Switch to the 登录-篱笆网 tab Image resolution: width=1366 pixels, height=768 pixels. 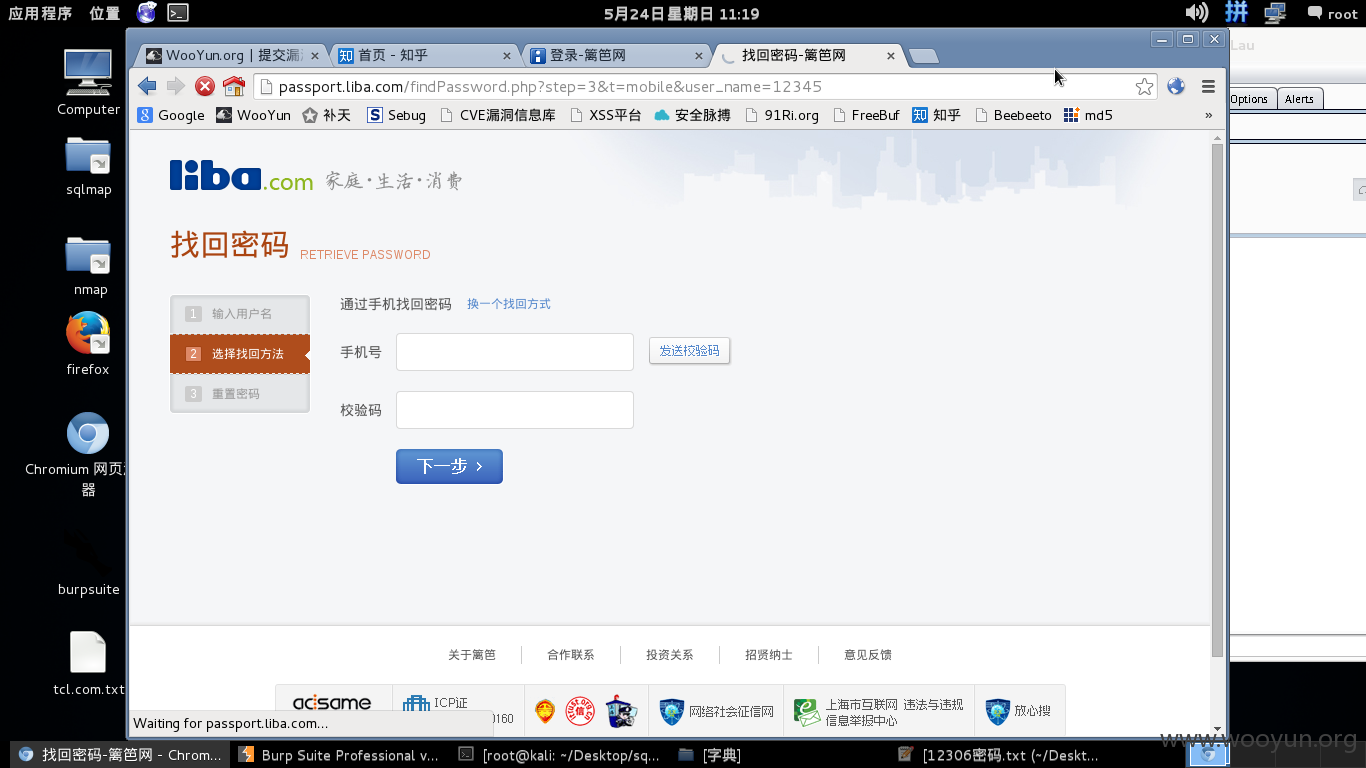[617, 56]
